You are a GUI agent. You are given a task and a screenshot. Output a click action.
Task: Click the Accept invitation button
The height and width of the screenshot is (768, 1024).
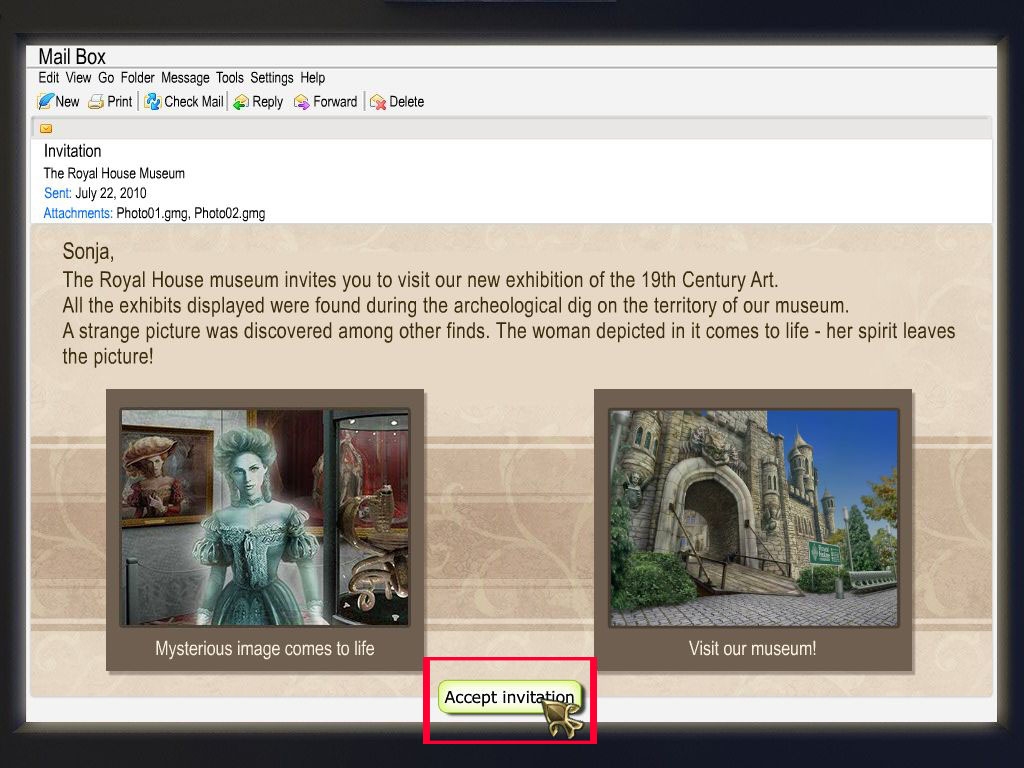[x=510, y=697]
